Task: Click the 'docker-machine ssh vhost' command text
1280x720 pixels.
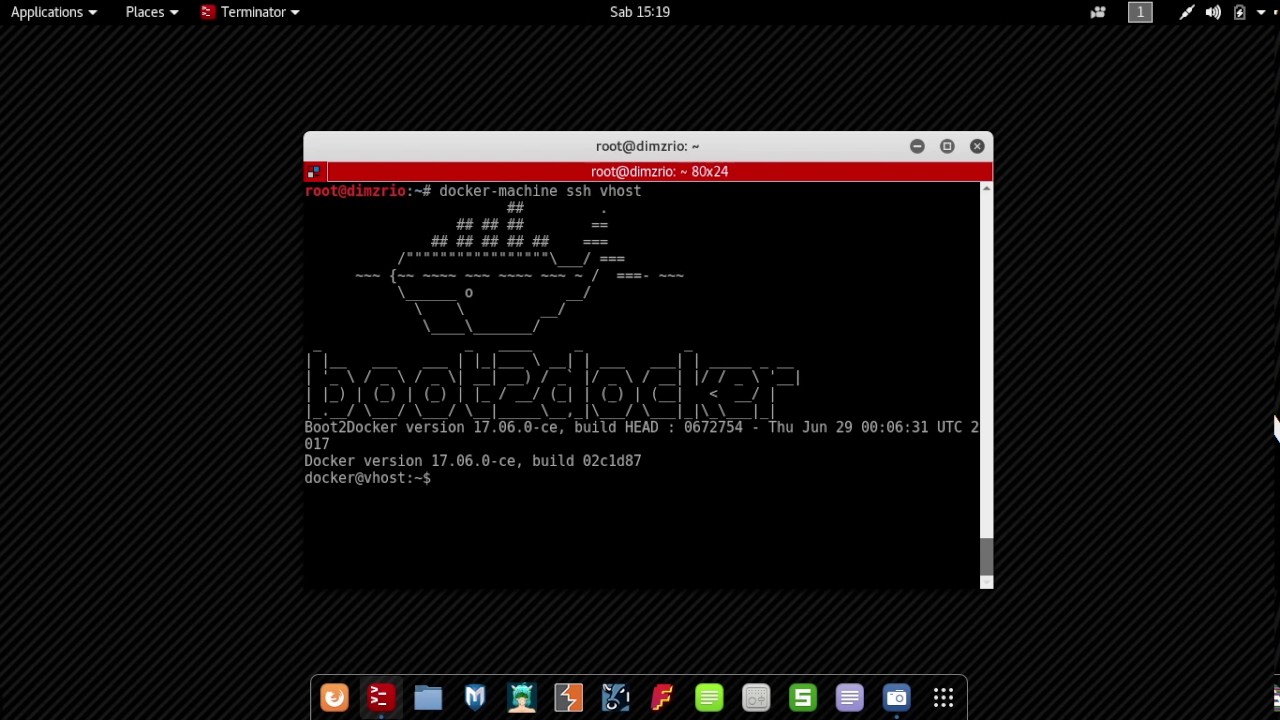Action: pyautogui.click(x=540, y=191)
